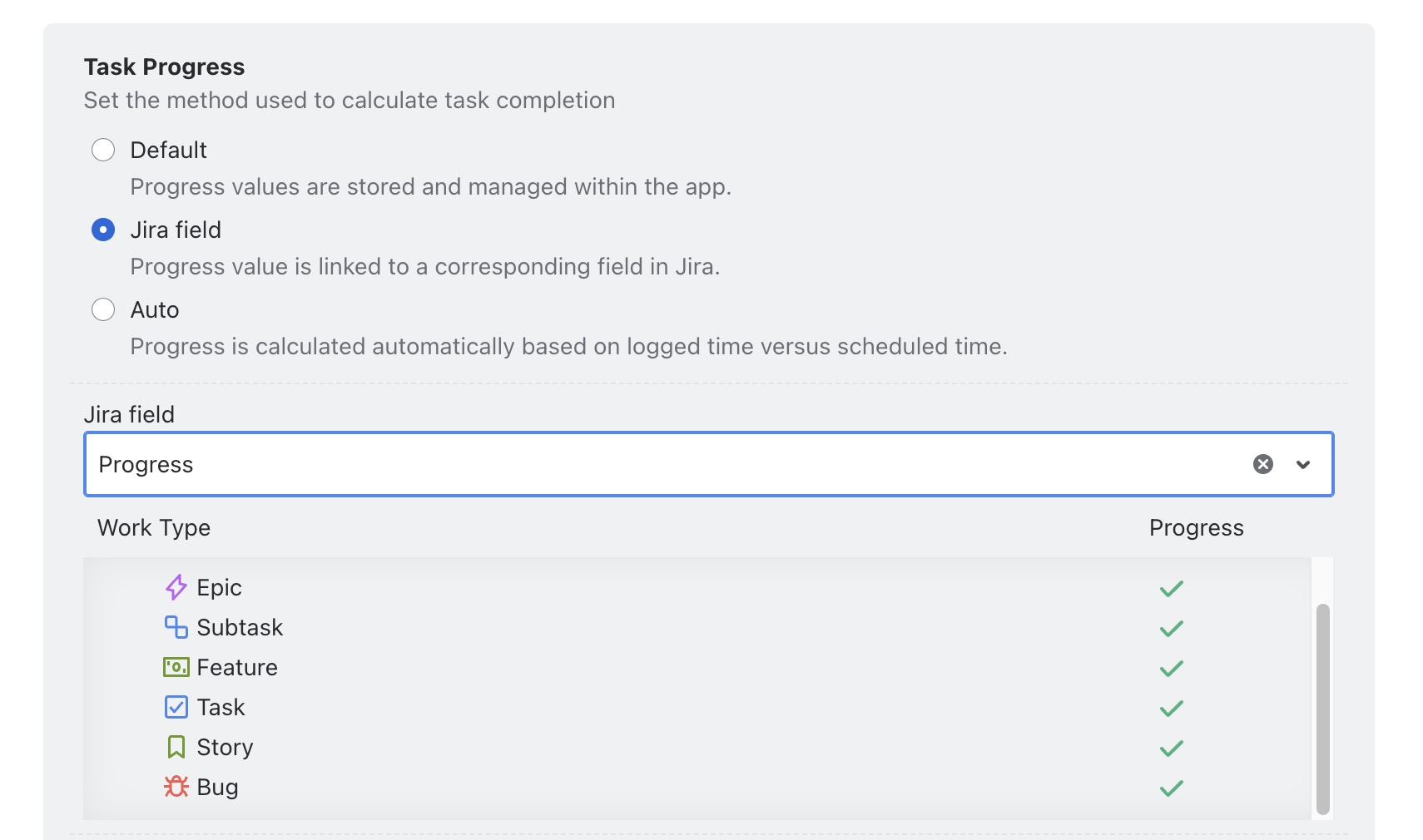Click the Epic lightning bolt icon
The height and width of the screenshot is (840, 1423).
(176, 587)
